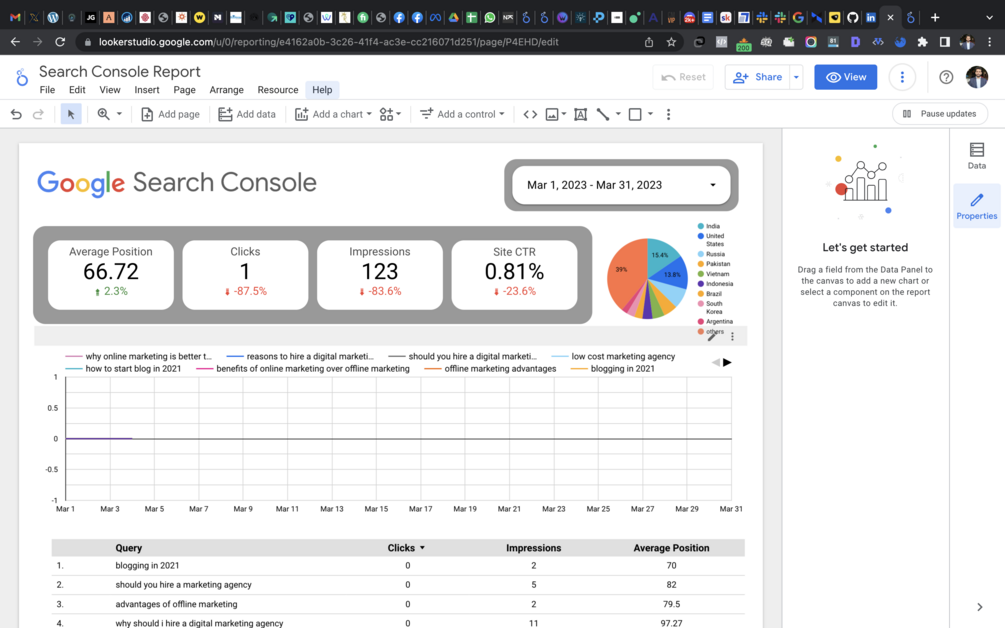This screenshot has height=628, width=1005.
Task: Click Add data in the toolbar
Action: tap(247, 114)
